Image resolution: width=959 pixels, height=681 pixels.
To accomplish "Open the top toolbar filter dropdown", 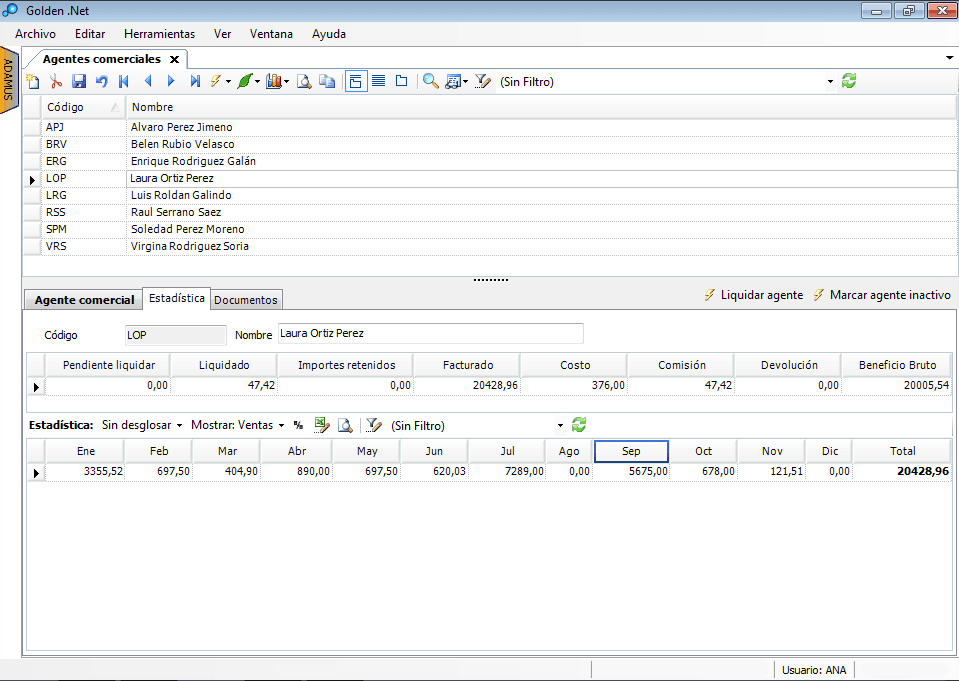I will (x=830, y=82).
